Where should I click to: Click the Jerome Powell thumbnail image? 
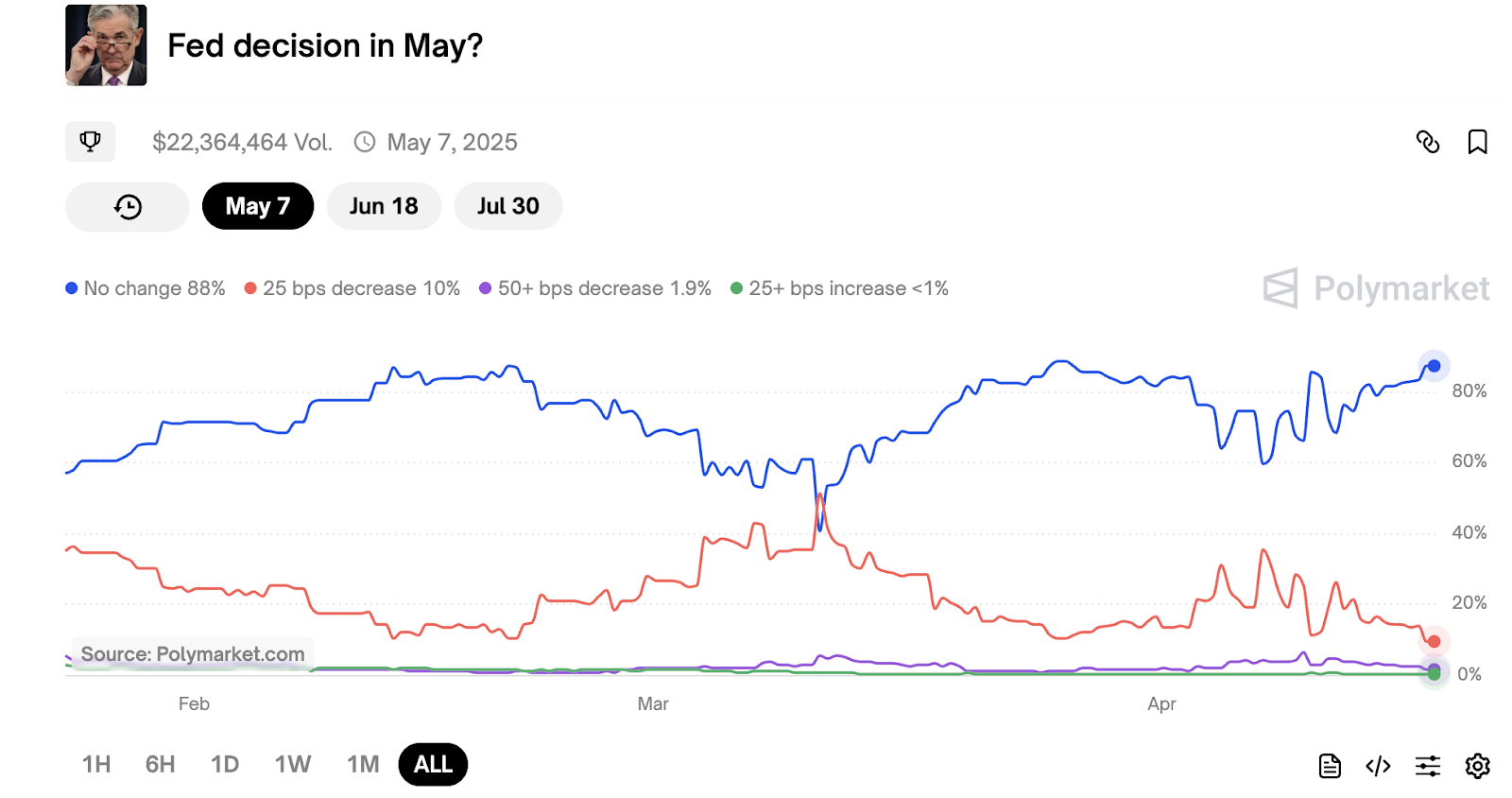[x=106, y=45]
